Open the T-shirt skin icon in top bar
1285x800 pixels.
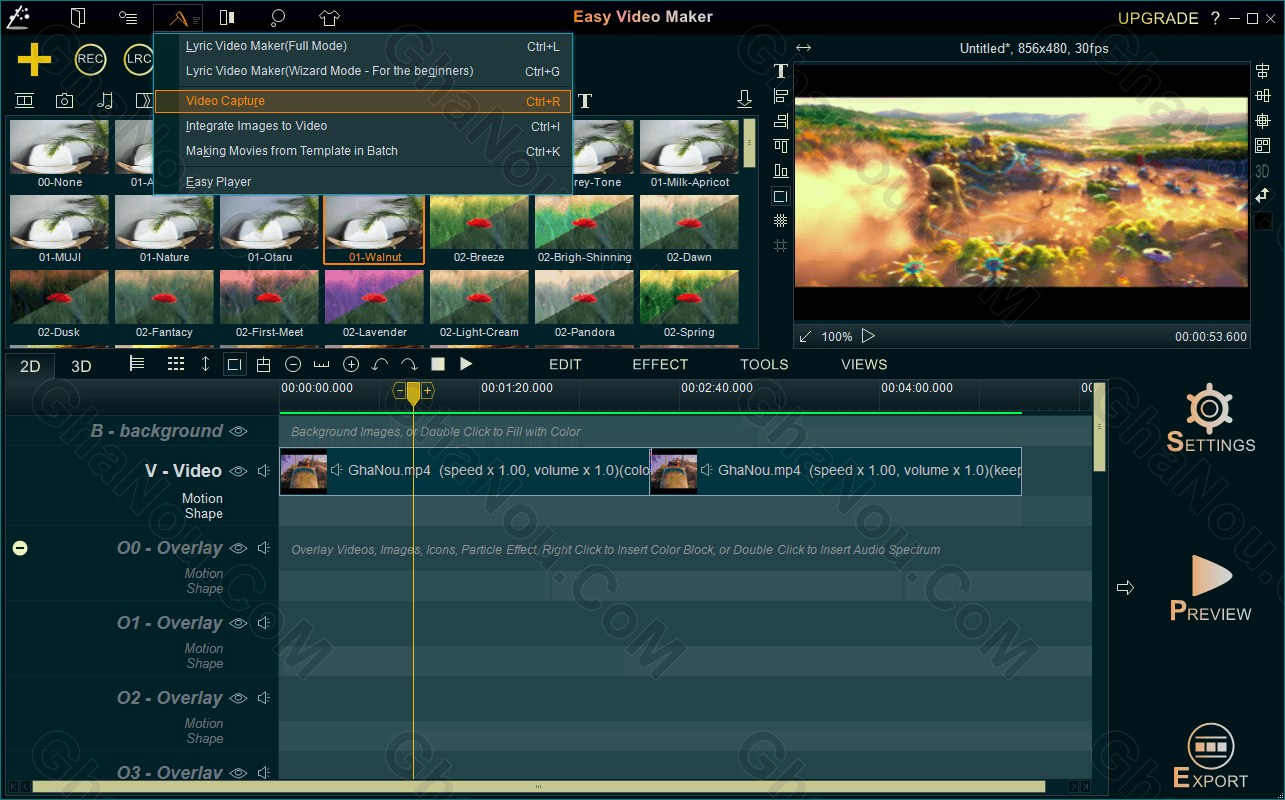330,17
